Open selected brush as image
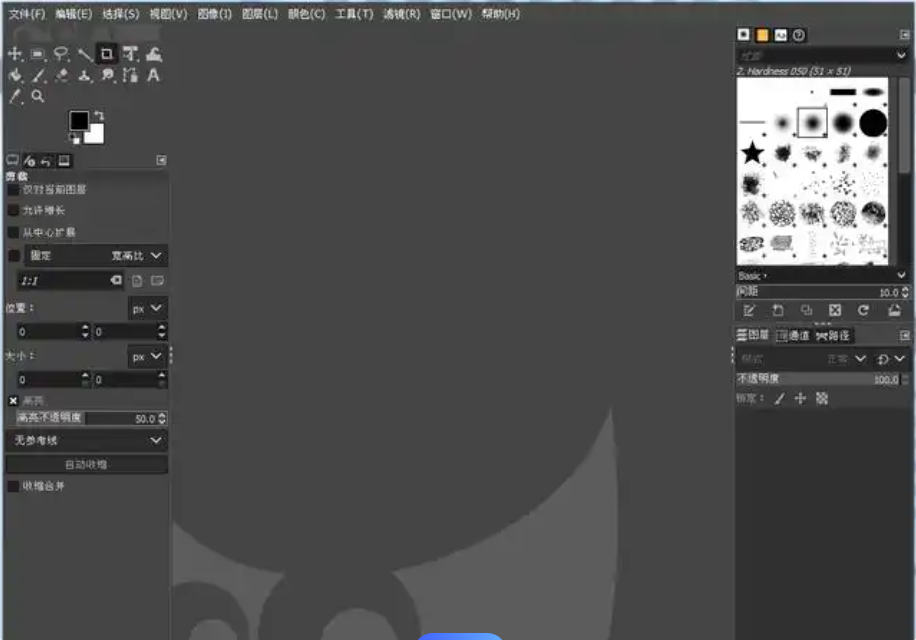 894,310
